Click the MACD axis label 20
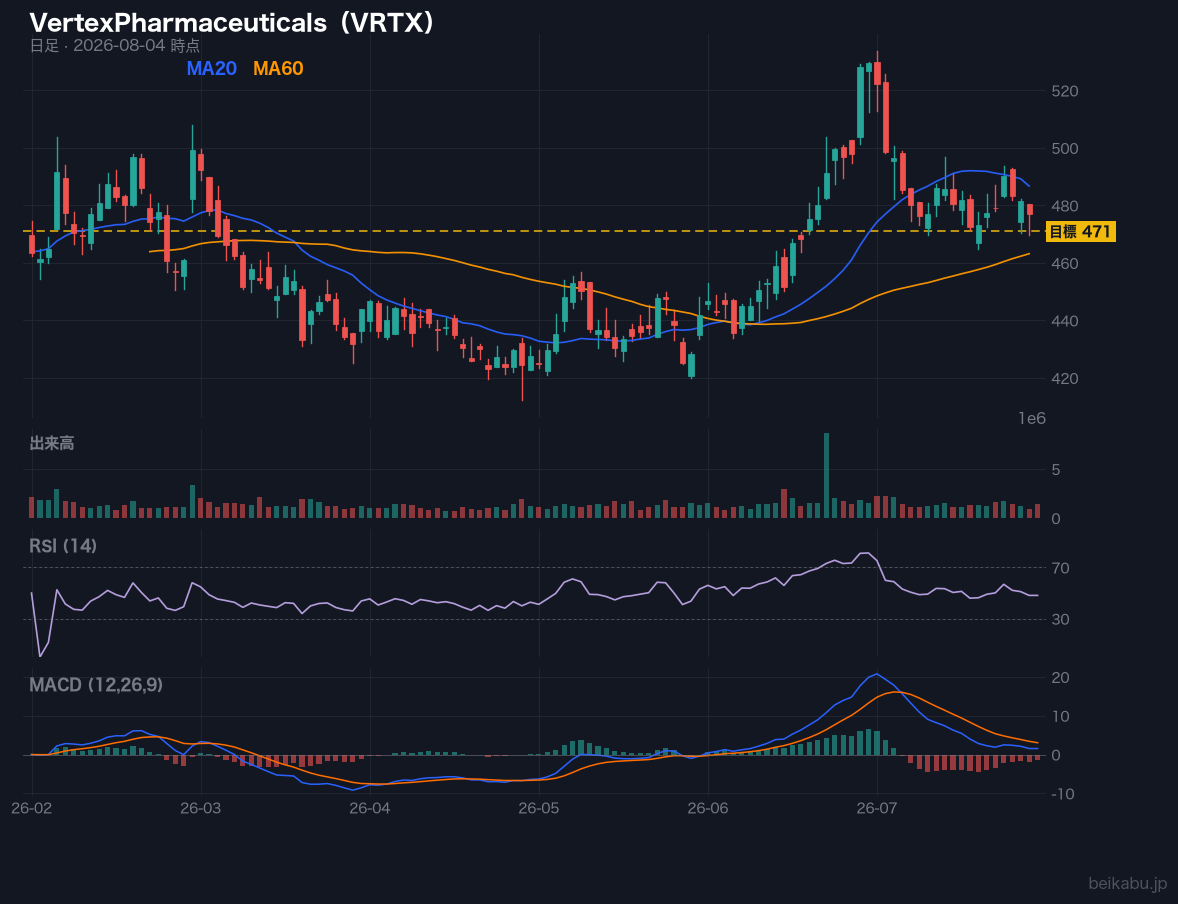Screen dimensions: 1178x904 pos(1060,678)
